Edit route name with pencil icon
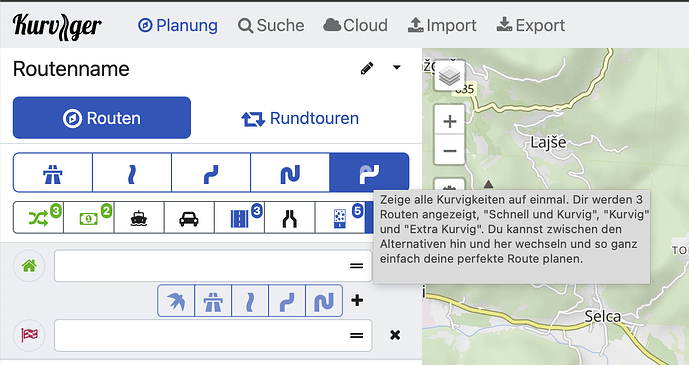 pos(367,68)
